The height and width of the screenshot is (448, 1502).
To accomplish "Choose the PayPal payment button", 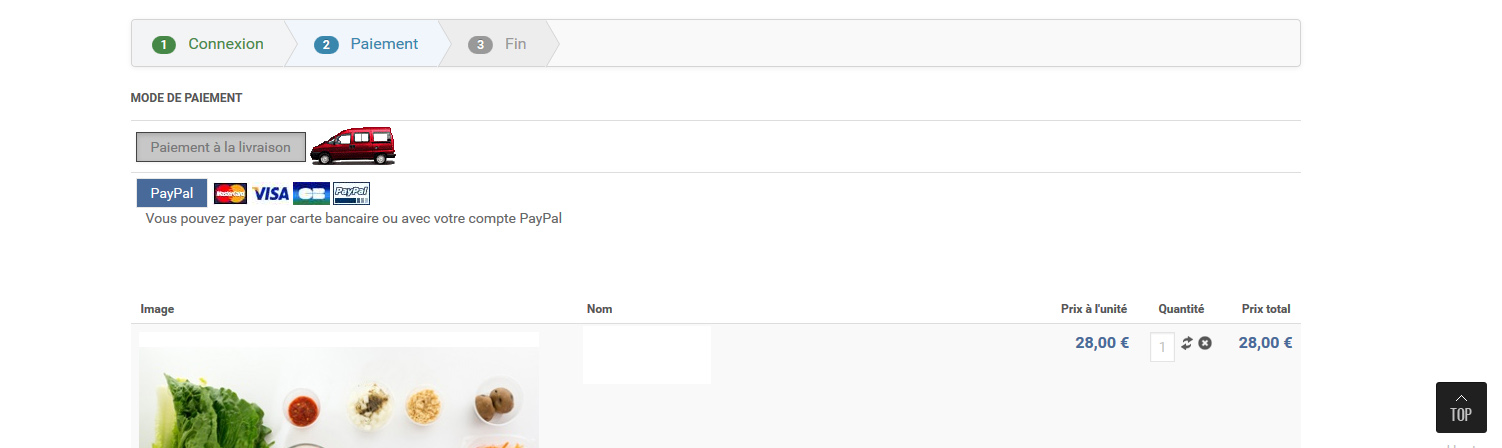I will [172, 193].
